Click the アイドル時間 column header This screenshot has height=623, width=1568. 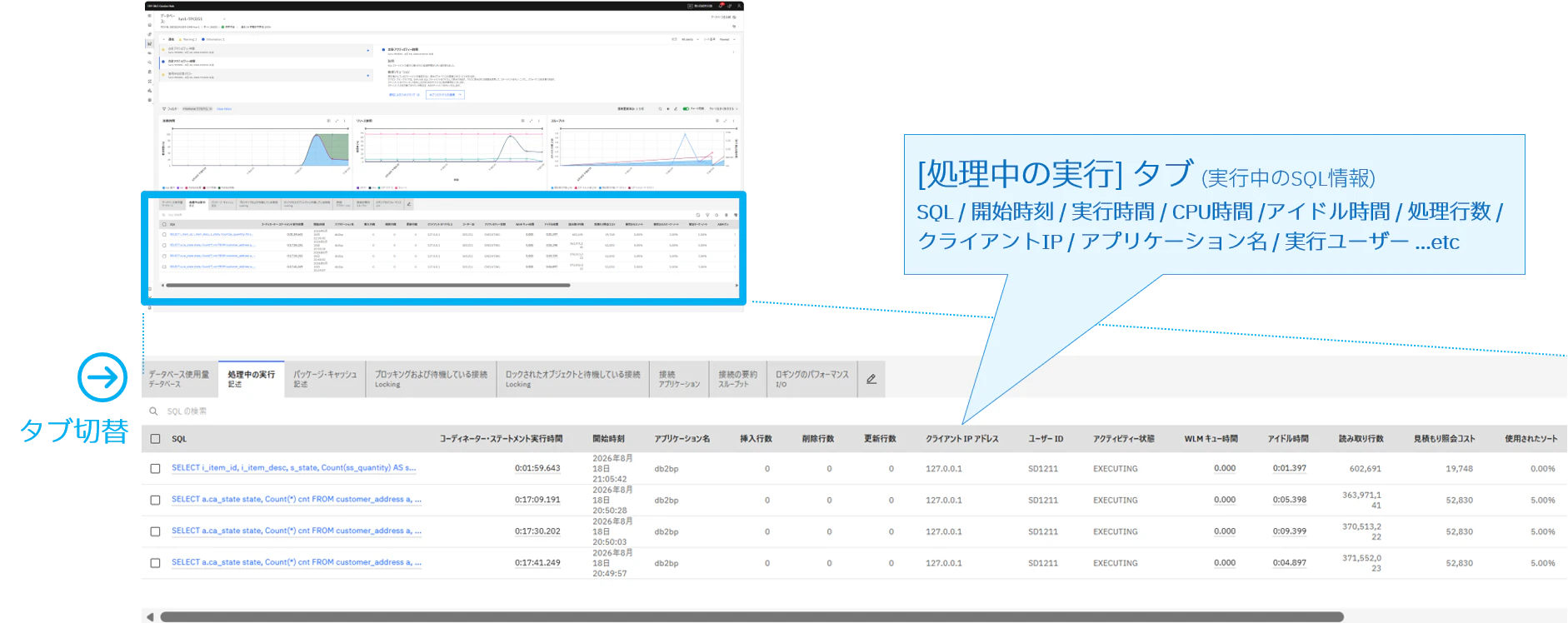pos(1288,438)
